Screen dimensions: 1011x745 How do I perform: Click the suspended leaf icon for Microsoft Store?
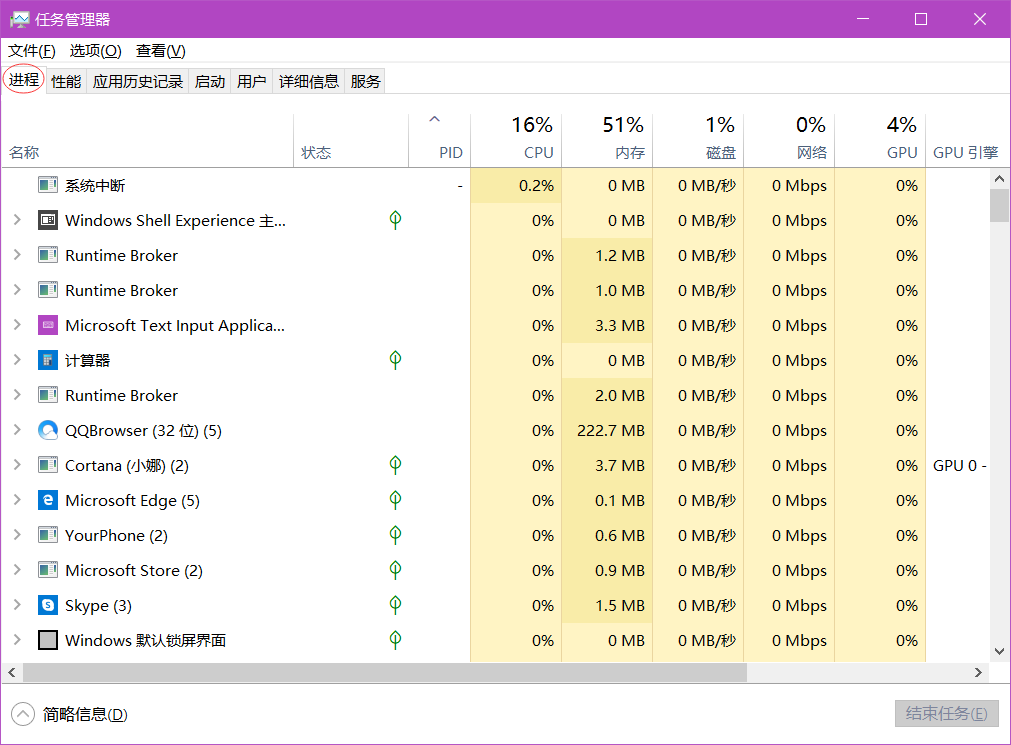pyautogui.click(x=395, y=570)
